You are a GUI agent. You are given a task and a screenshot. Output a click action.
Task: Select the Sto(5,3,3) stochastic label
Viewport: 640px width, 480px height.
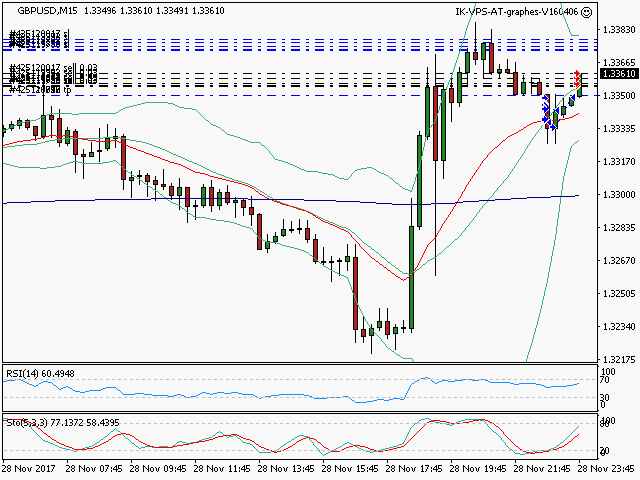27,422
